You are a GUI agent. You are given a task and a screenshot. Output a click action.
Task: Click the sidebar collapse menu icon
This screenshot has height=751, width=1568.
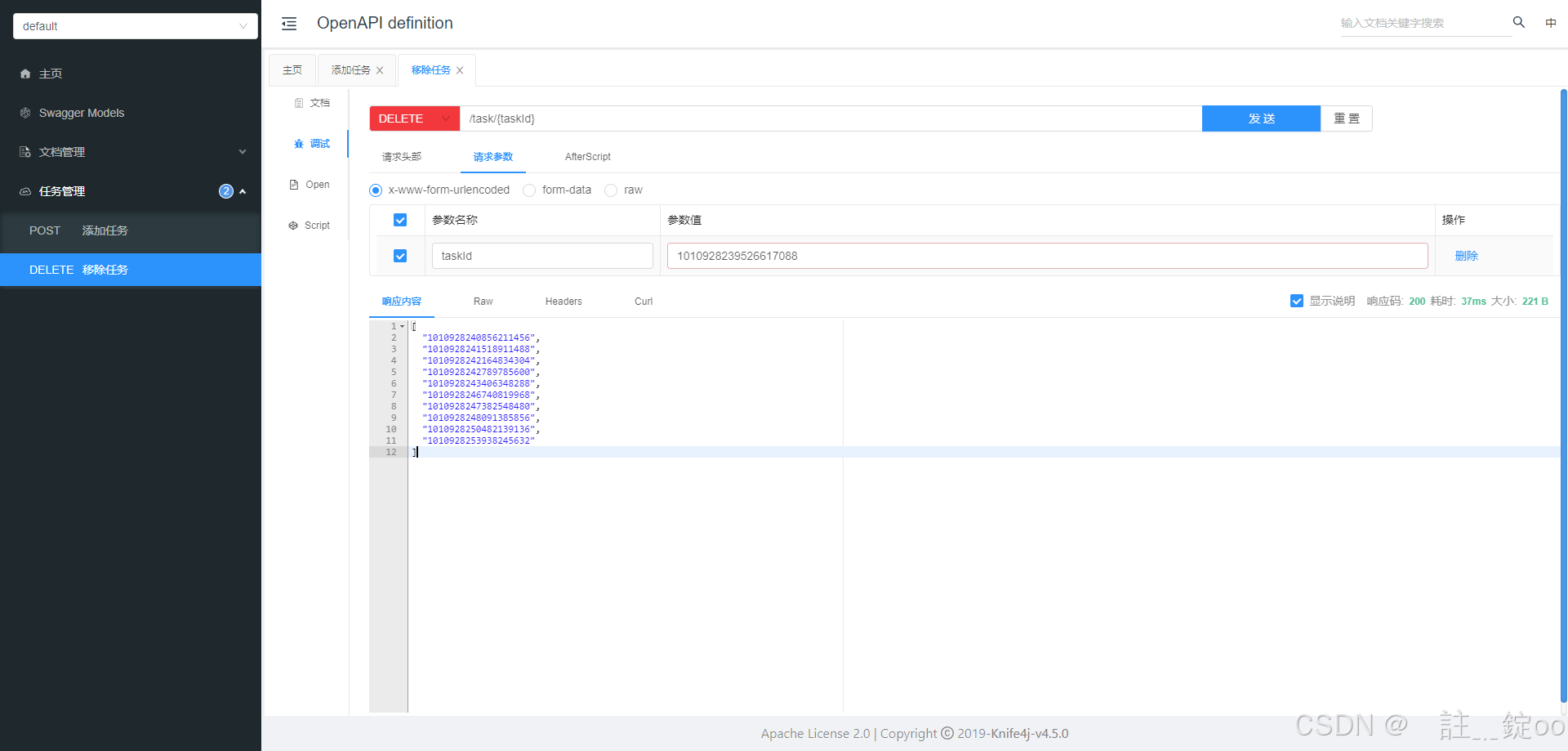click(x=289, y=24)
